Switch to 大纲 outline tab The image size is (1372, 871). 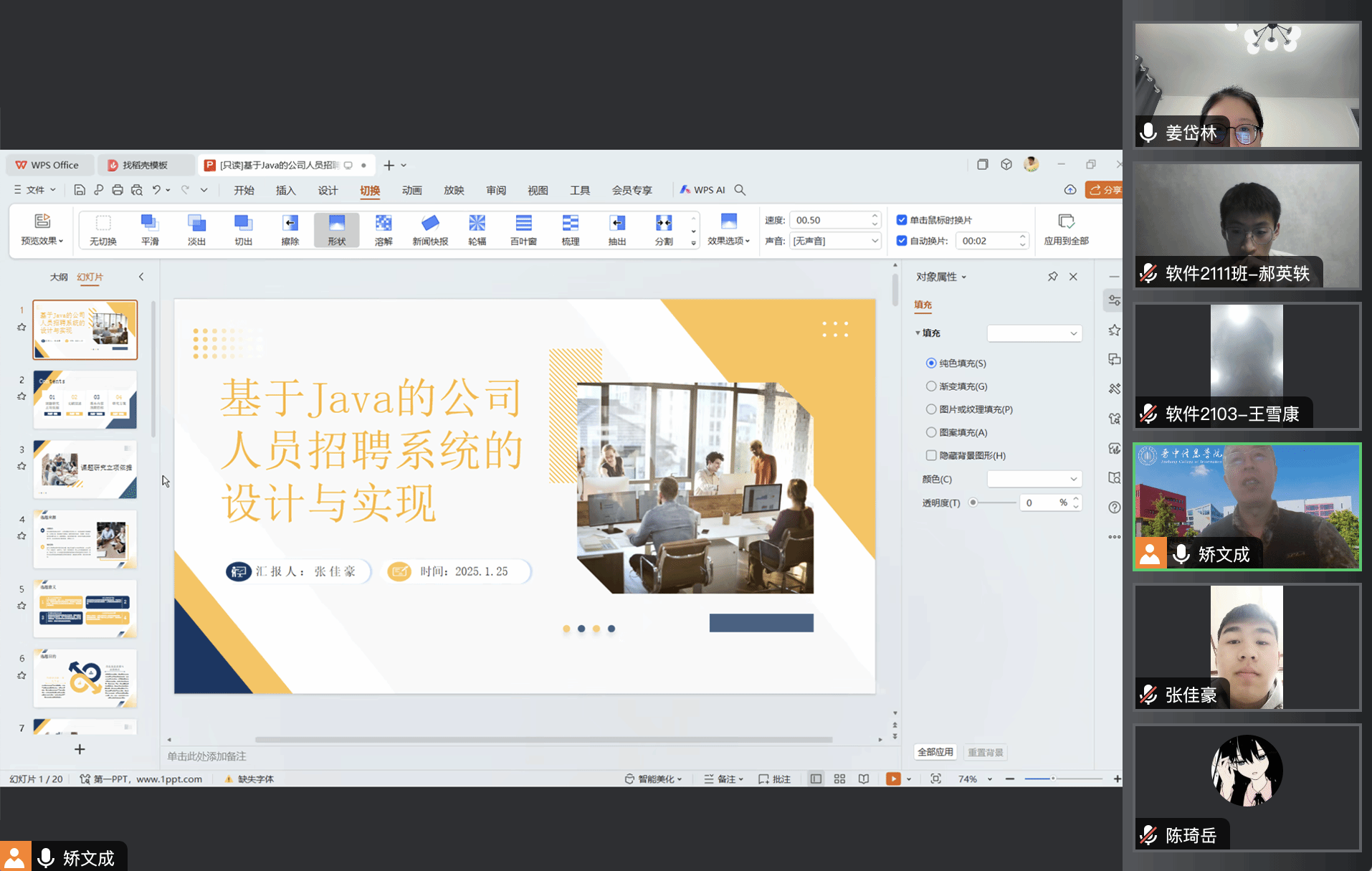tap(59, 277)
